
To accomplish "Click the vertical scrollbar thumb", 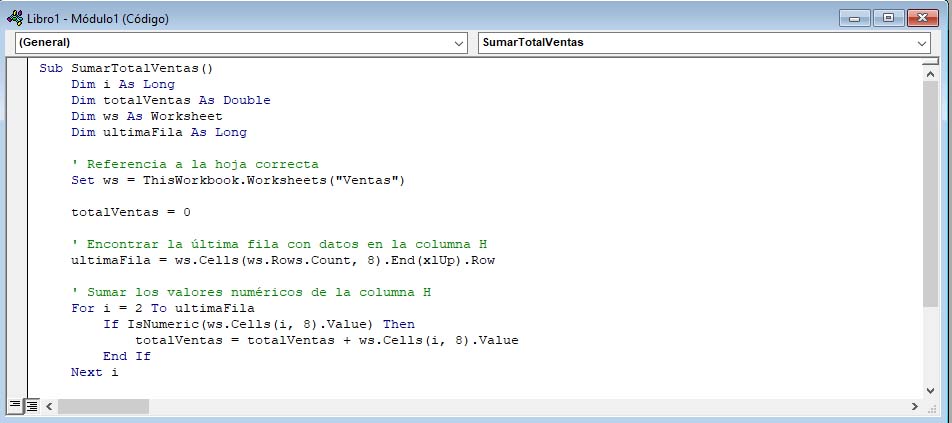I will (x=930, y=194).
